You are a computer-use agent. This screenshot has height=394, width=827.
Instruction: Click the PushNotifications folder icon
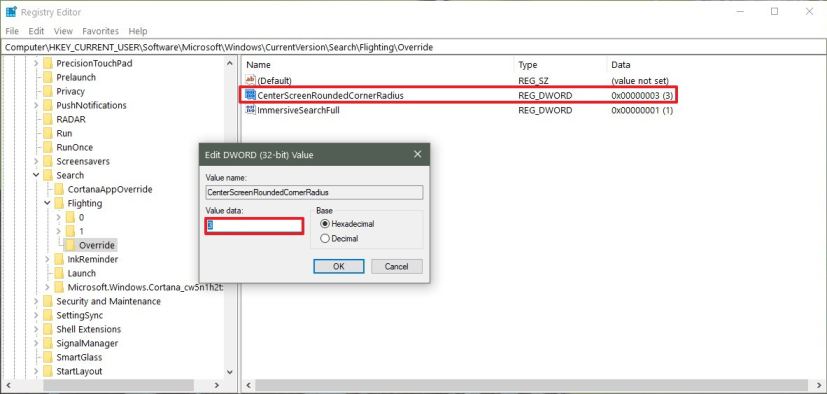[x=48, y=105]
